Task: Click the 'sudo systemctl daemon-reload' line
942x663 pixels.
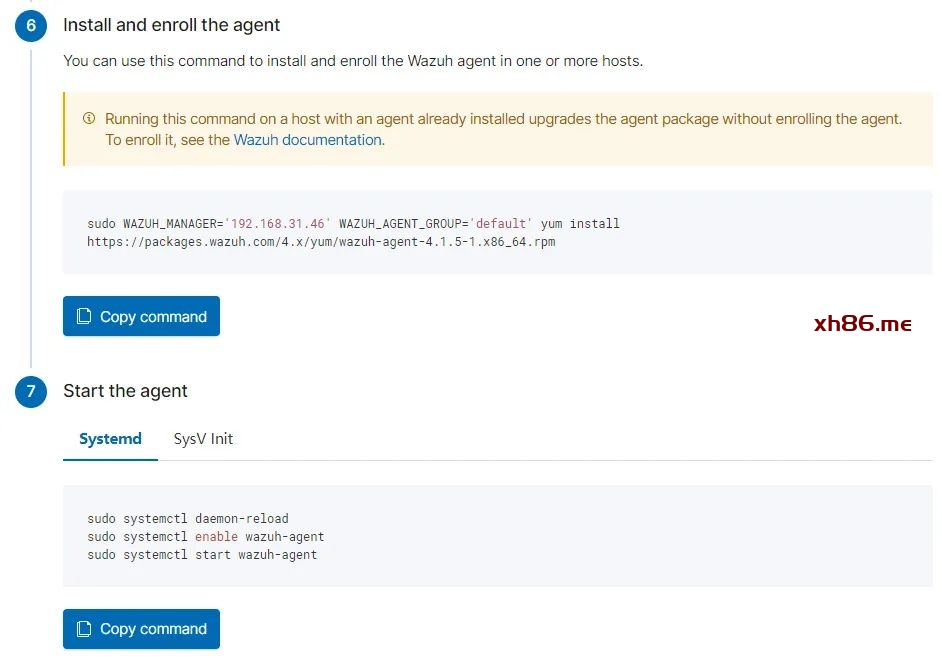Action: click(188, 519)
